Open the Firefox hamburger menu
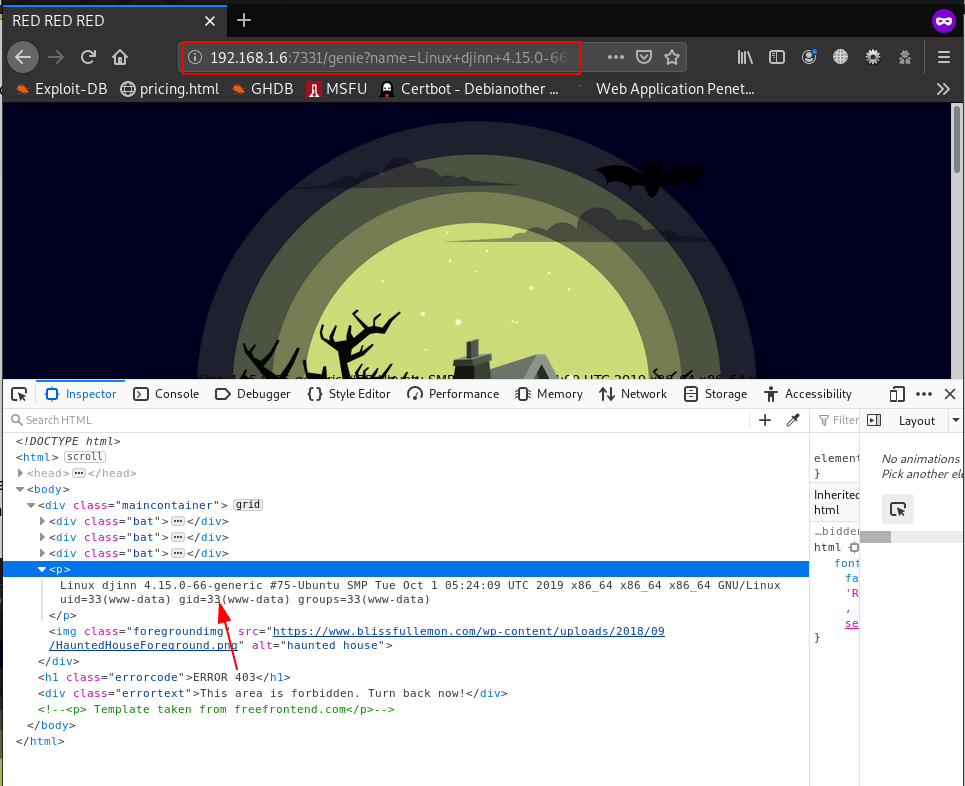 tap(944, 57)
